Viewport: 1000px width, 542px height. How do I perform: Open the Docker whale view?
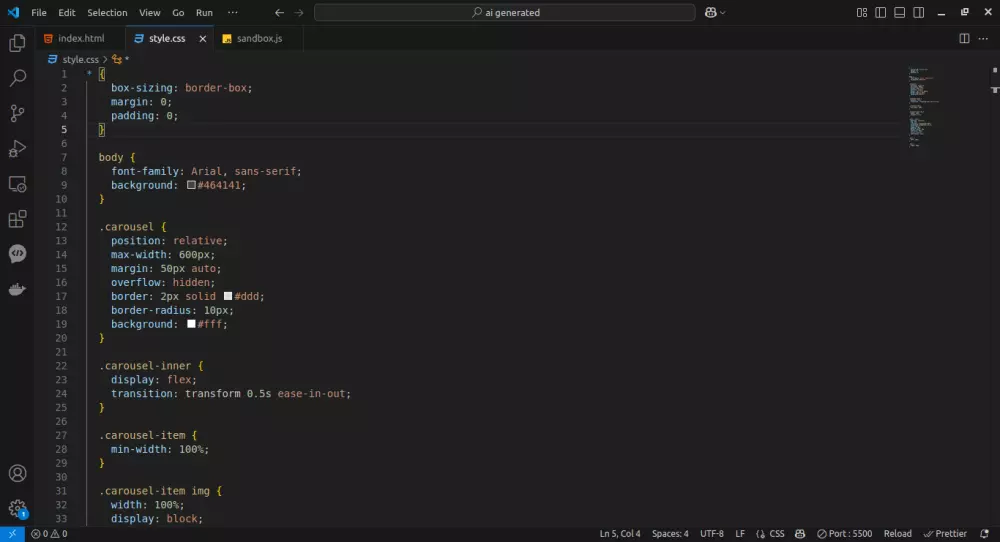[17, 289]
